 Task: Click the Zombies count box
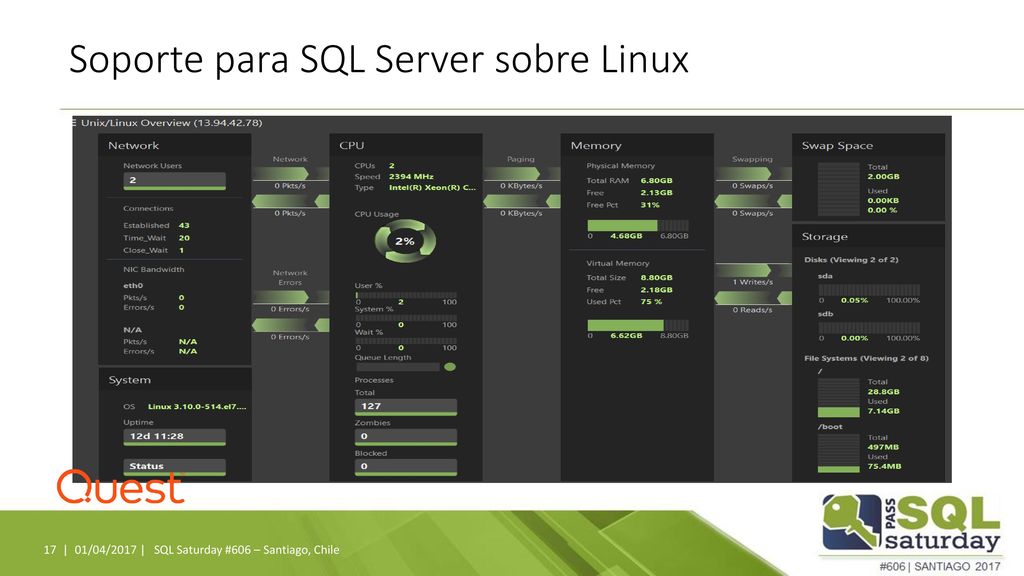[x=406, y=436]
